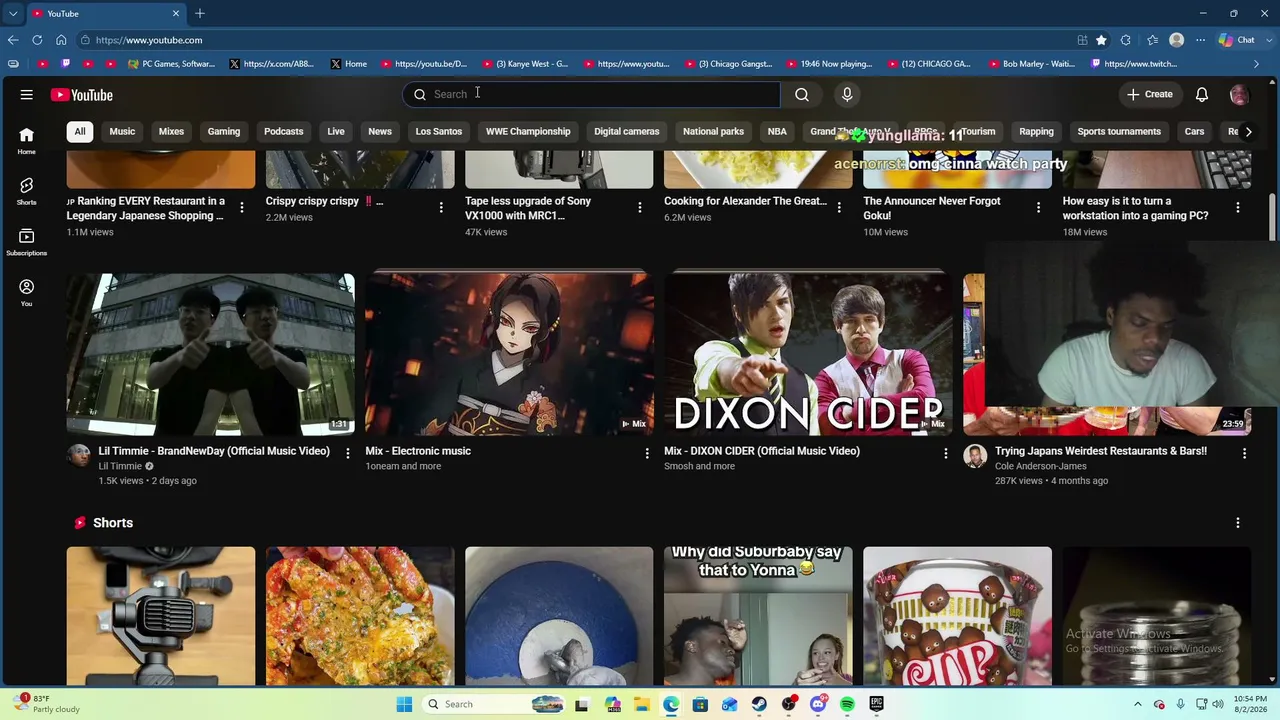
Task: Open options for Tape less upgrade video
Action: pos(640,207)
